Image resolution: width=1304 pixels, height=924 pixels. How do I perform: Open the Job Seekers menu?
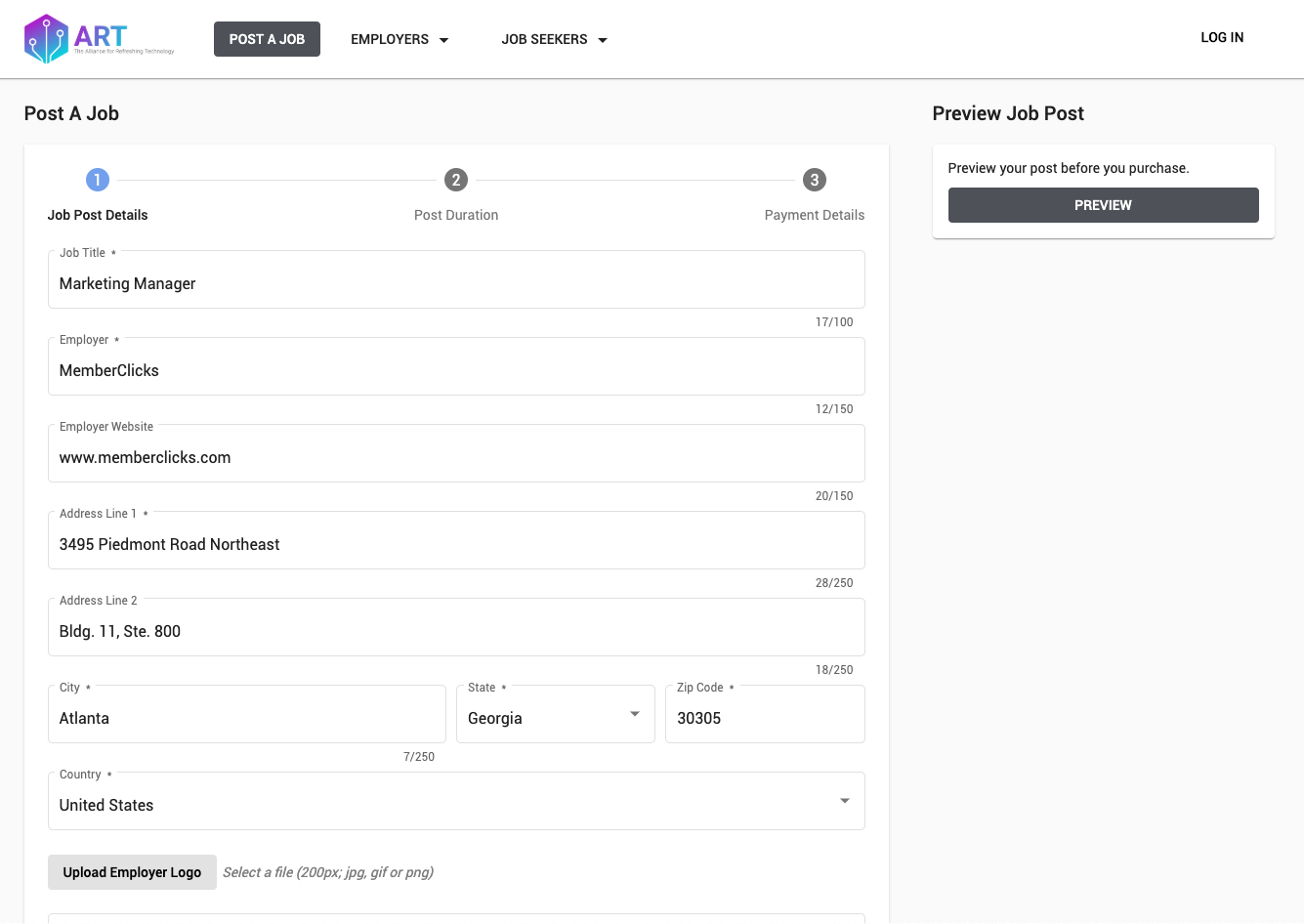click(554, 39)
